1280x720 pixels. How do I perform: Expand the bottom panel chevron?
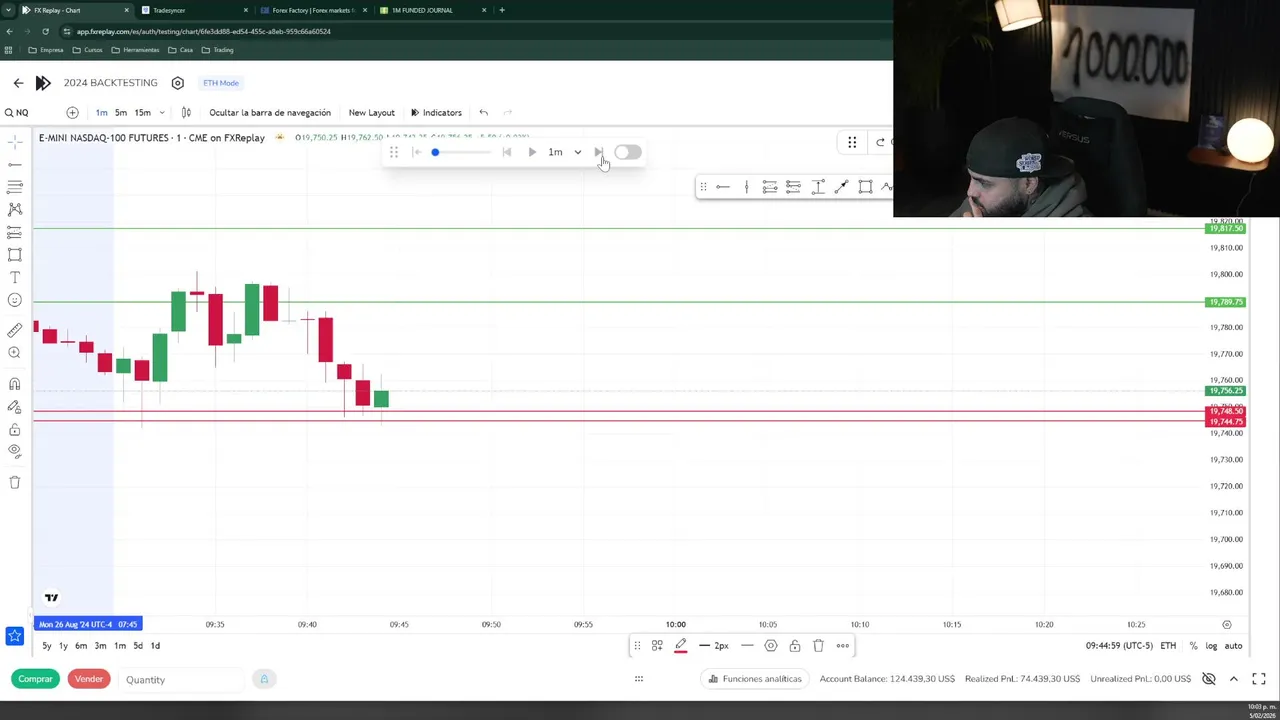1233,679
